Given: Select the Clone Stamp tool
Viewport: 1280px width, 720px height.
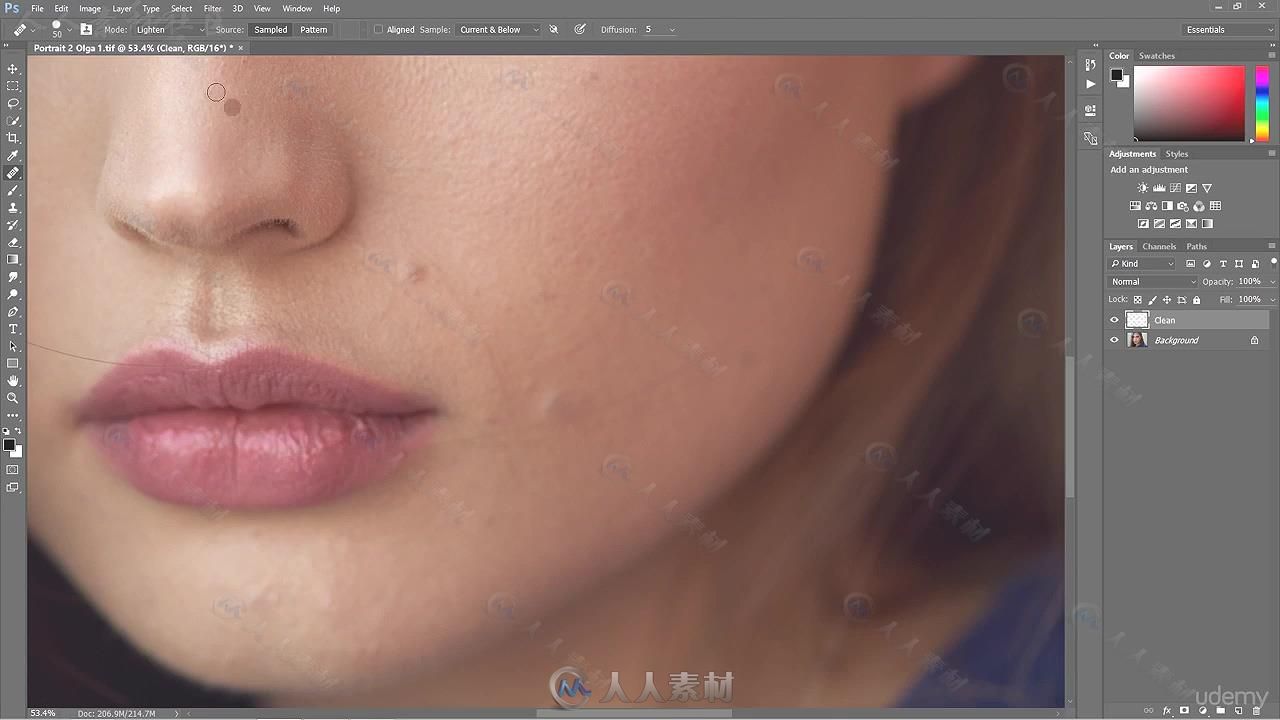Looking at the screenshot, I should pos(13,208).
